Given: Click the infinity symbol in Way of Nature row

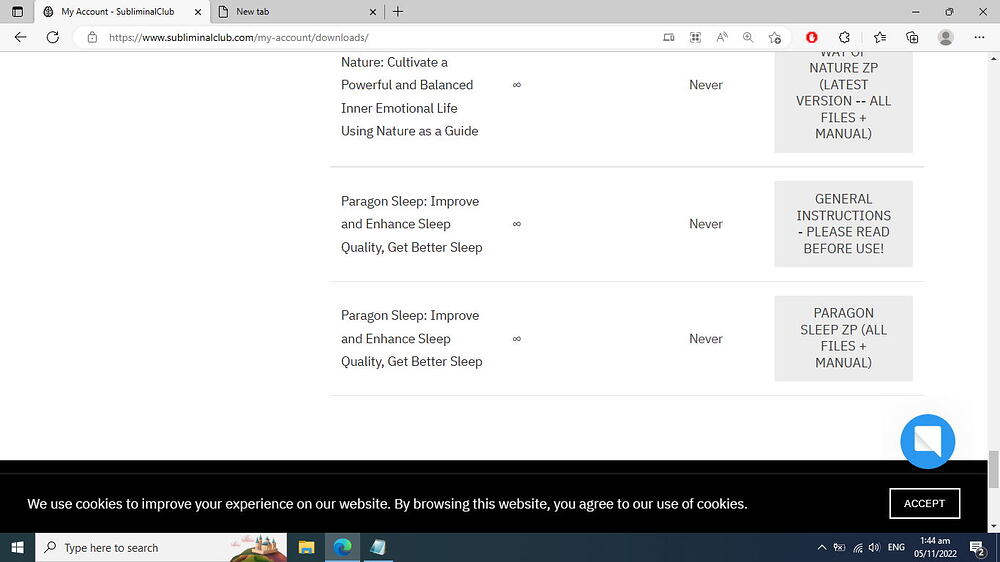Looking at the screenshot, I should [x=517, y=85].
